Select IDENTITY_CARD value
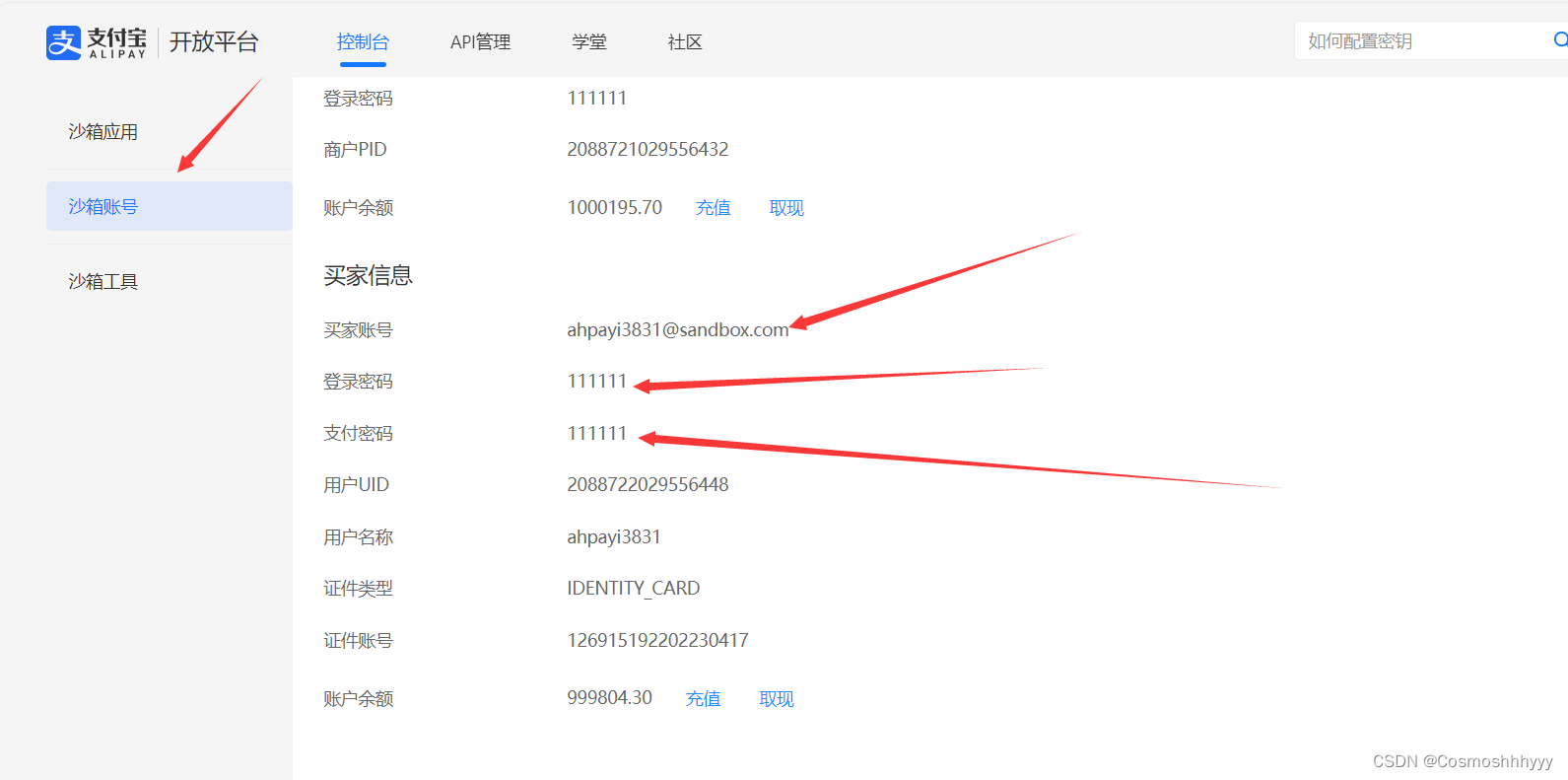1568x780 pixels. (x=634, y=589)
